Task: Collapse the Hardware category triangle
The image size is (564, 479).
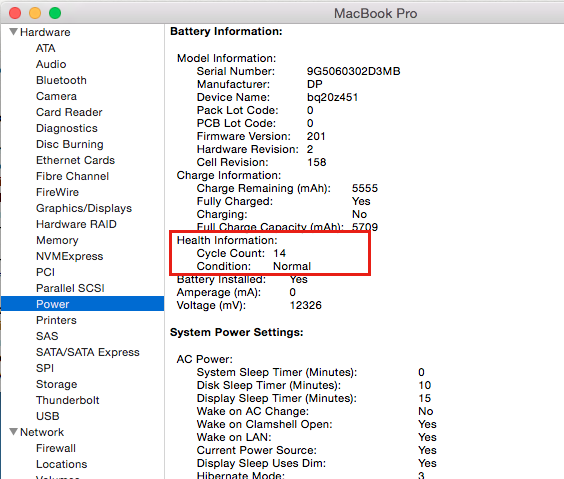Action: (14, 32)
